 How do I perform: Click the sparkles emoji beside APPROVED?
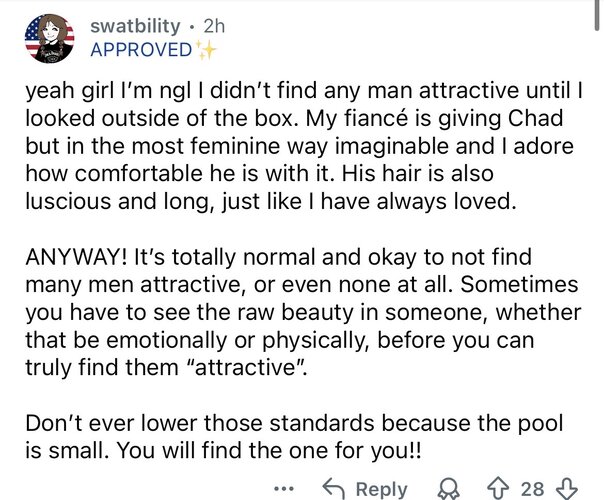[205, 50]
